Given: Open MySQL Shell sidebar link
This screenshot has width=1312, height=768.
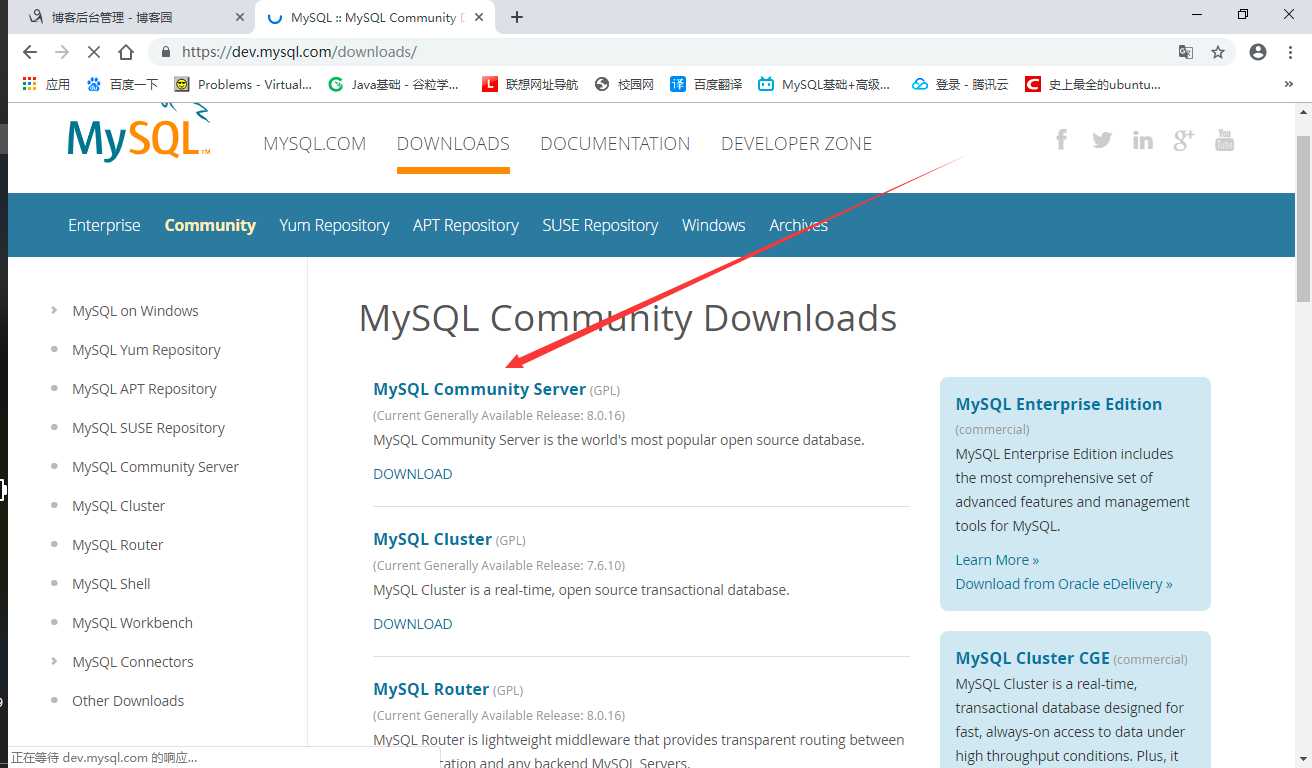Looking at the screenshot, I should coord(111,584).
